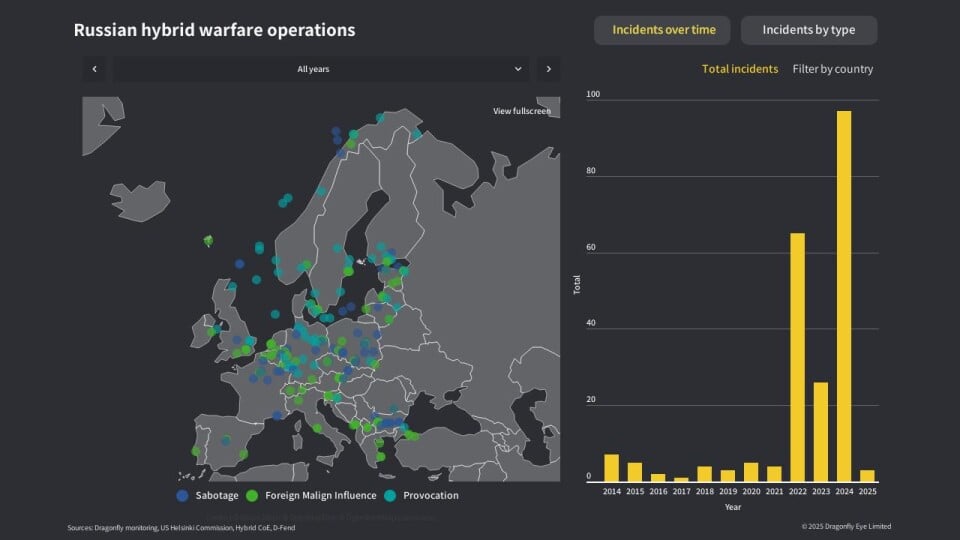This screenshot has height=540, width=960.
Task: Switch to Incidents by type tab
Action: (x=808, y=30)
